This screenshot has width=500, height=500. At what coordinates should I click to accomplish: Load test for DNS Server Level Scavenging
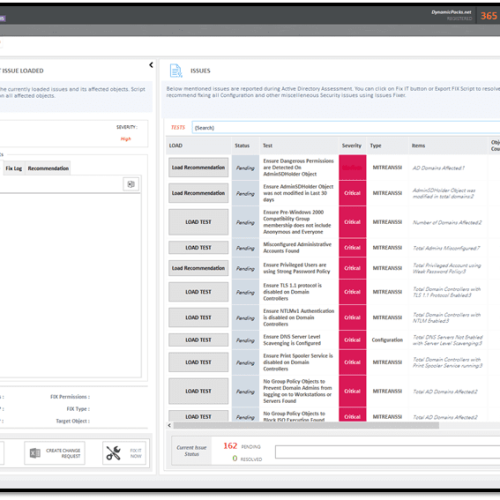point(198,340)
